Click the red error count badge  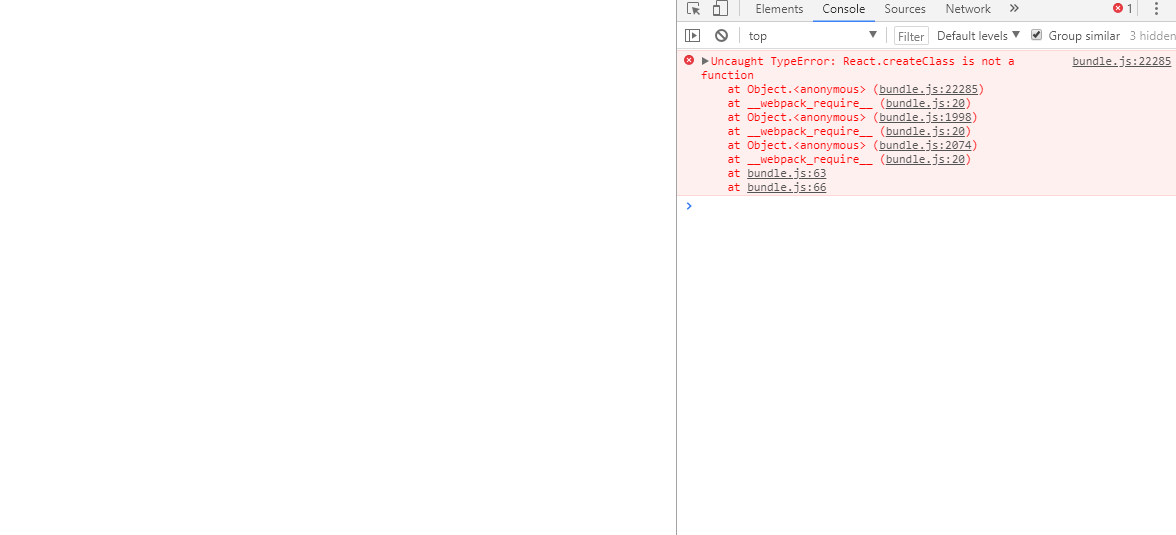1123,9
